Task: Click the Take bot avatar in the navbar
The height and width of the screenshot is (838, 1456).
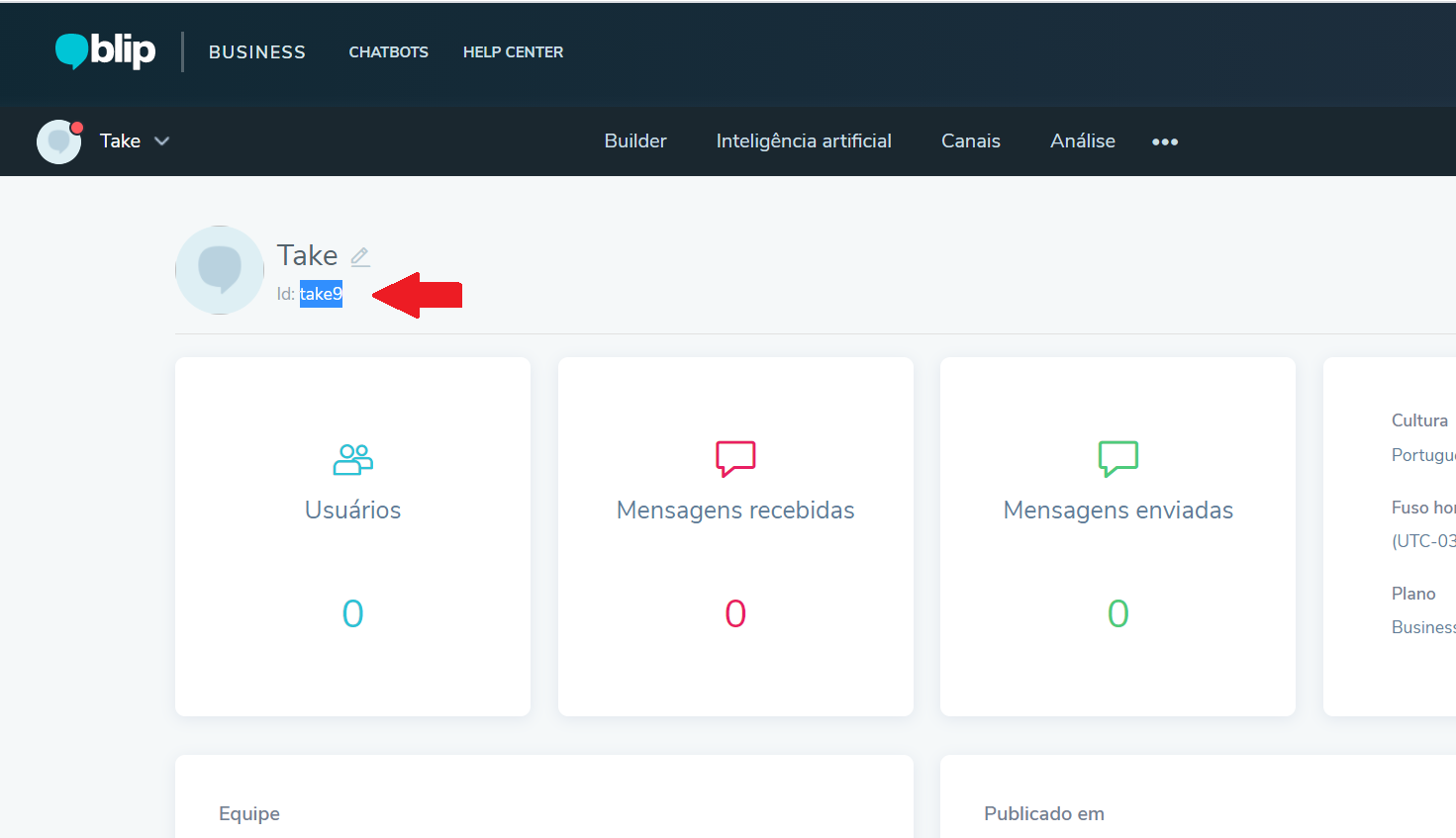Action: (59, 141)
